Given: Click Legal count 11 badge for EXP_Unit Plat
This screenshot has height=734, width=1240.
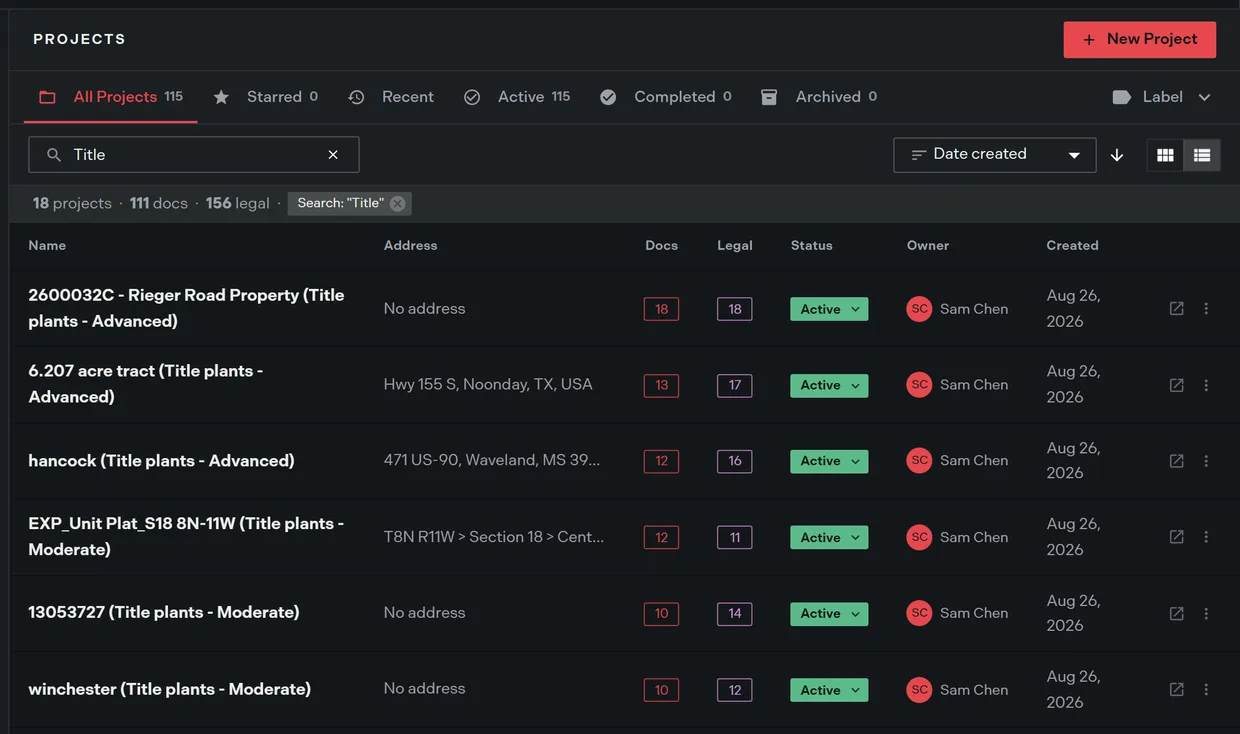Looking at the screenshot, I should 734,537.
